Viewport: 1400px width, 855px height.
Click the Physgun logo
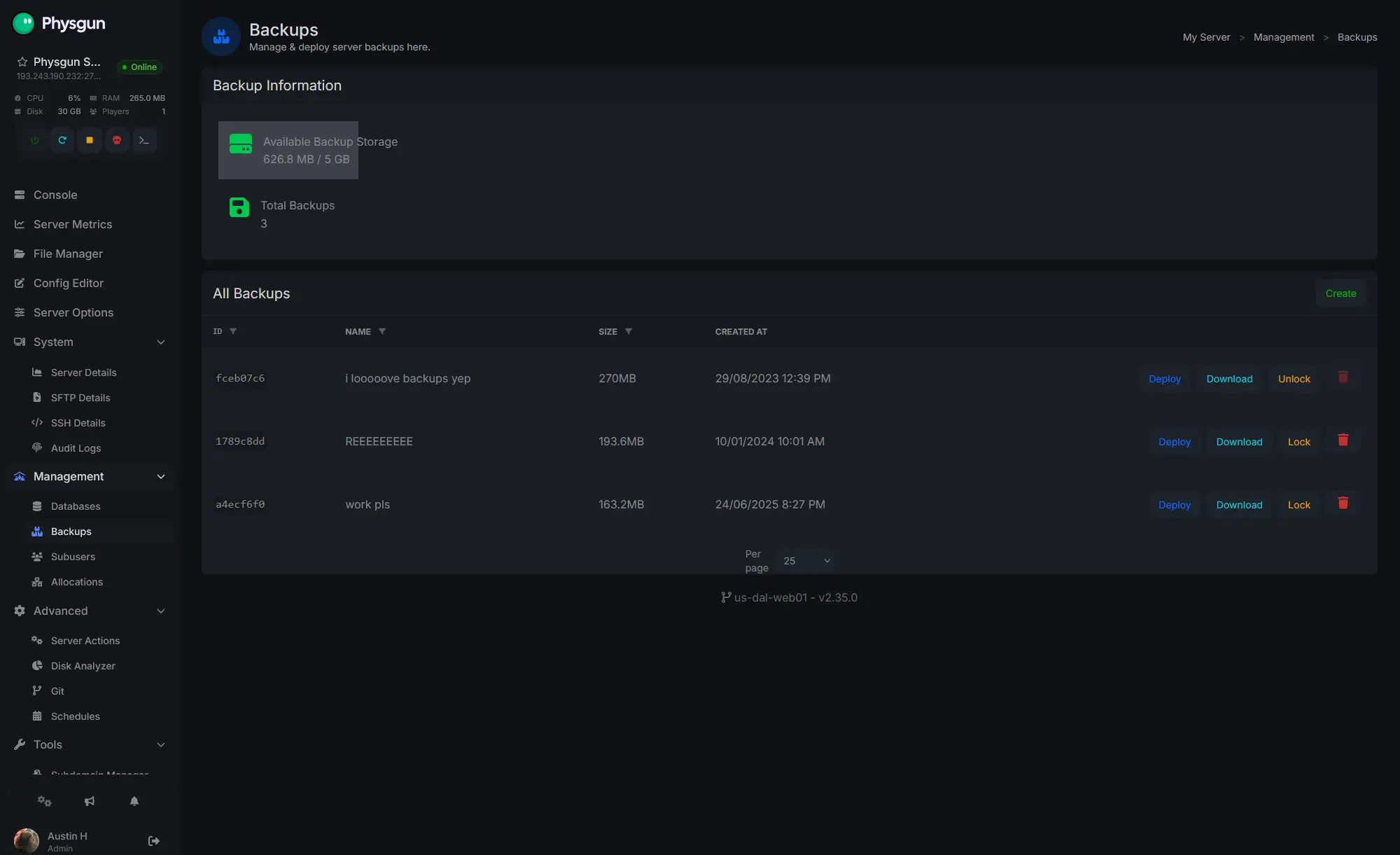click(x=59, y=23)
